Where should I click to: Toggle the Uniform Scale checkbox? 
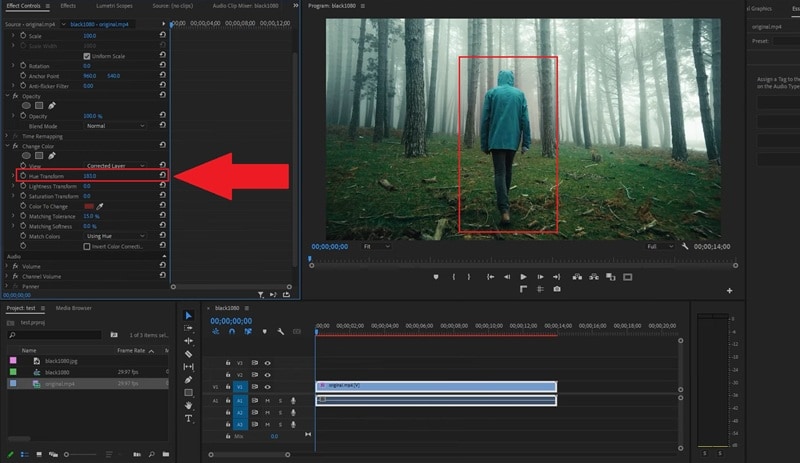(87, 56)
